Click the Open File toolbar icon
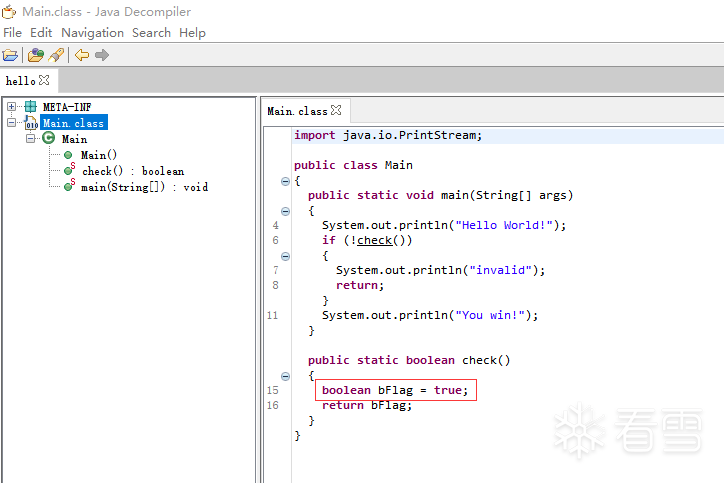Screen dimensions: 724x483 pos(10,55)
